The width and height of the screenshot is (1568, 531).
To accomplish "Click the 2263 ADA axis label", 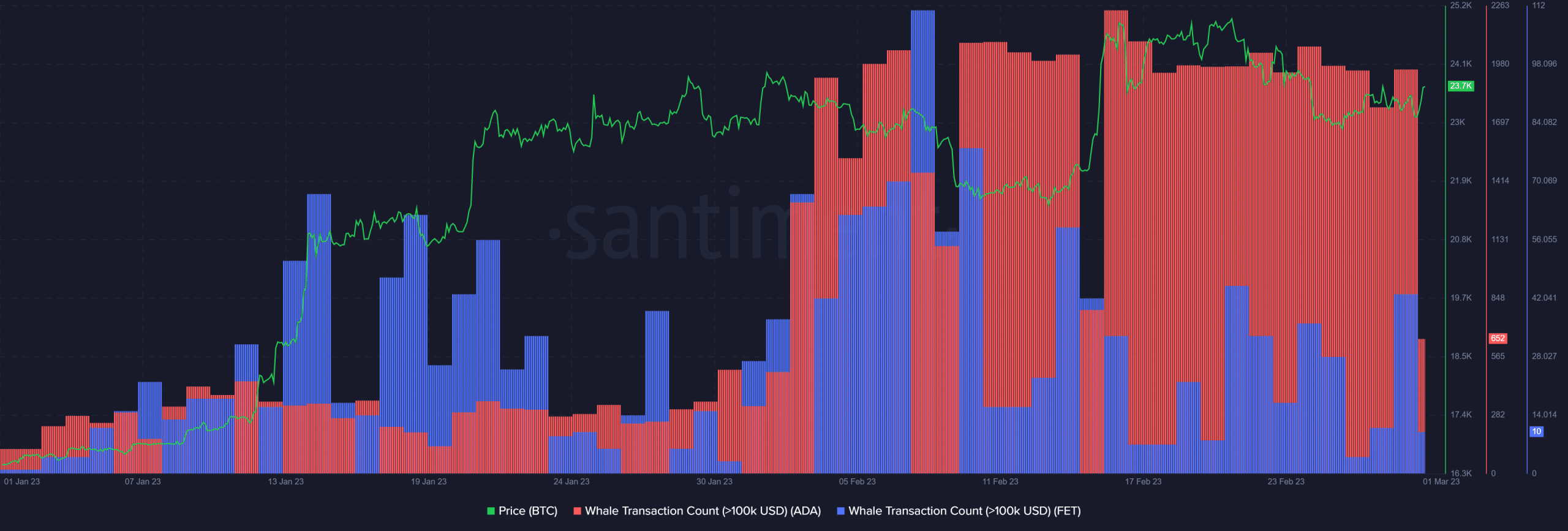I will [1500, 6].
